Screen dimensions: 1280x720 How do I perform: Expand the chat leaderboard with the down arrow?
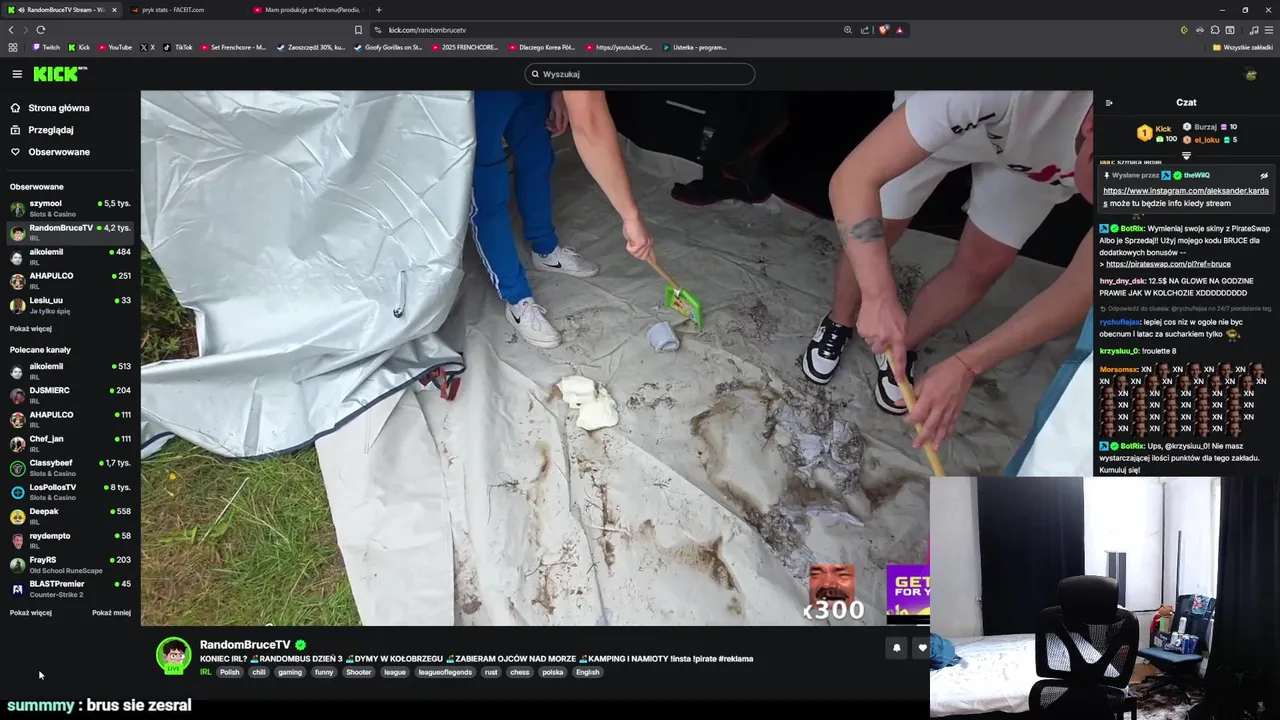coord(1187,155)
